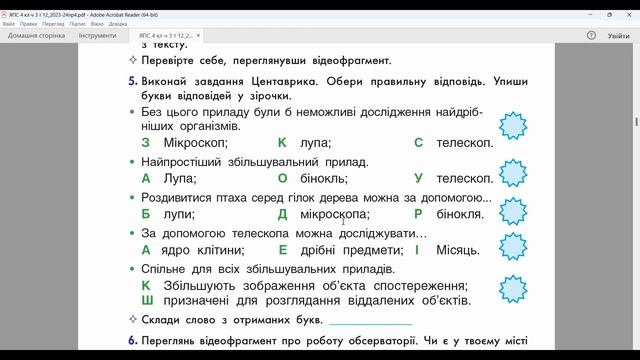640x360 pixels.
Task: Click the green letter У before телескоп
Action: (418, 178)
